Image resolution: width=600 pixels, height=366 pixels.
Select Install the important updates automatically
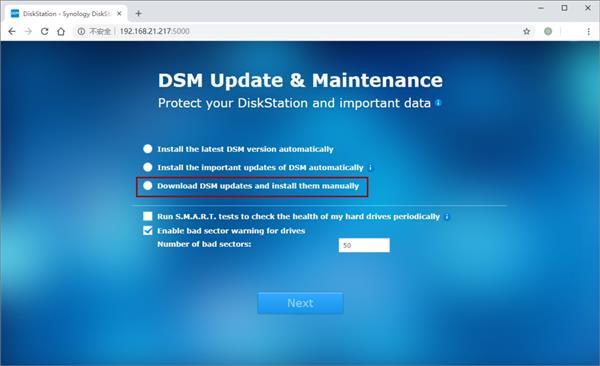click(x=148, y=167)
